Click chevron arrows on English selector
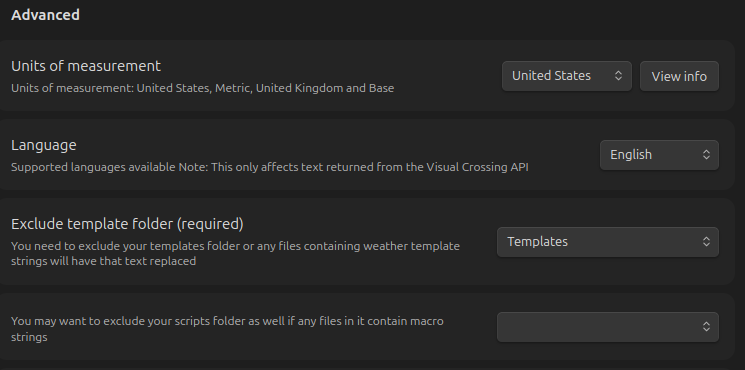The width and height of the screenshot is (745, 370). click(706, 155)
